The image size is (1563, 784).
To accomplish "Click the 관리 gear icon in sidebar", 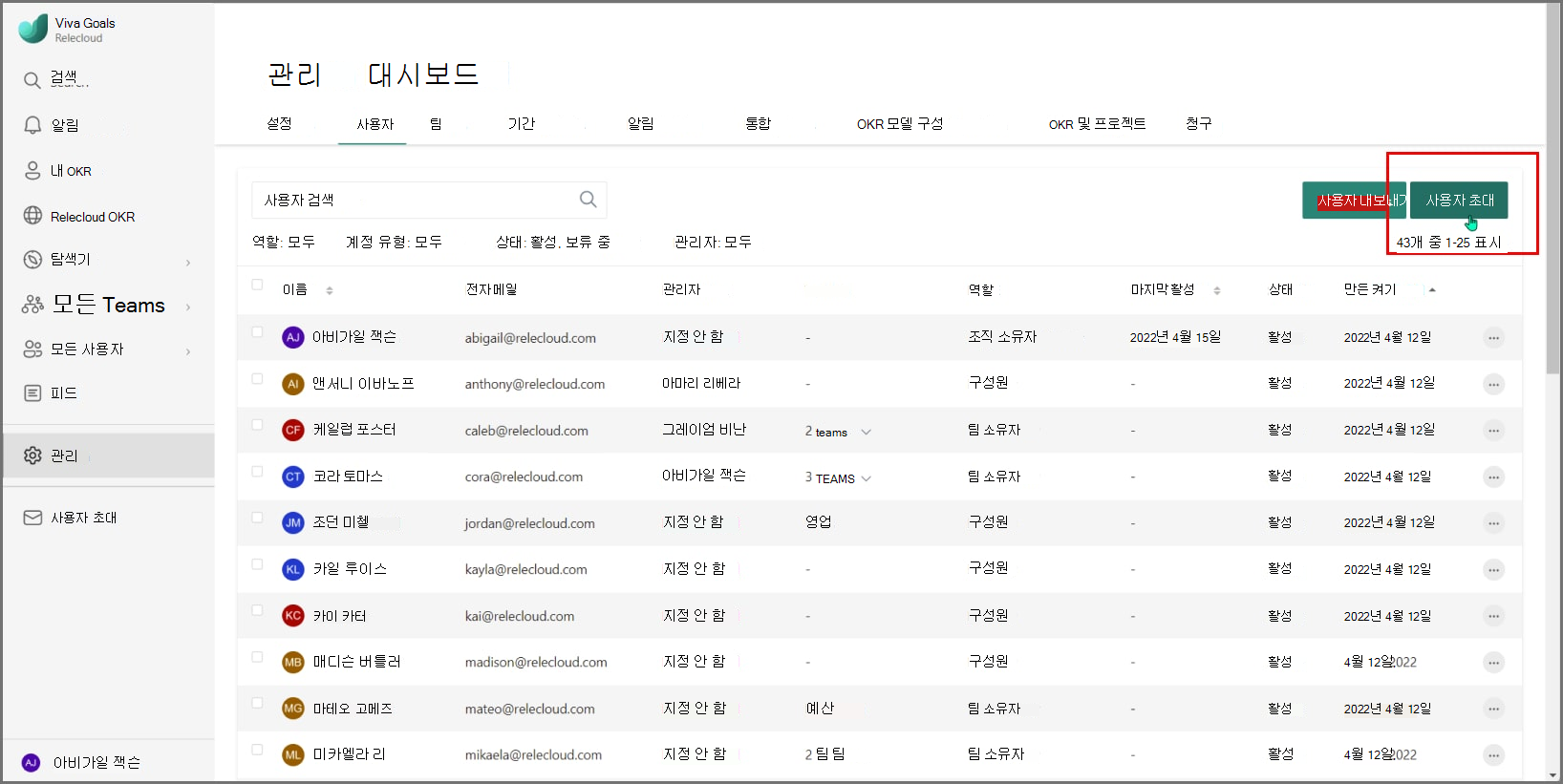I will coord(32,456).
